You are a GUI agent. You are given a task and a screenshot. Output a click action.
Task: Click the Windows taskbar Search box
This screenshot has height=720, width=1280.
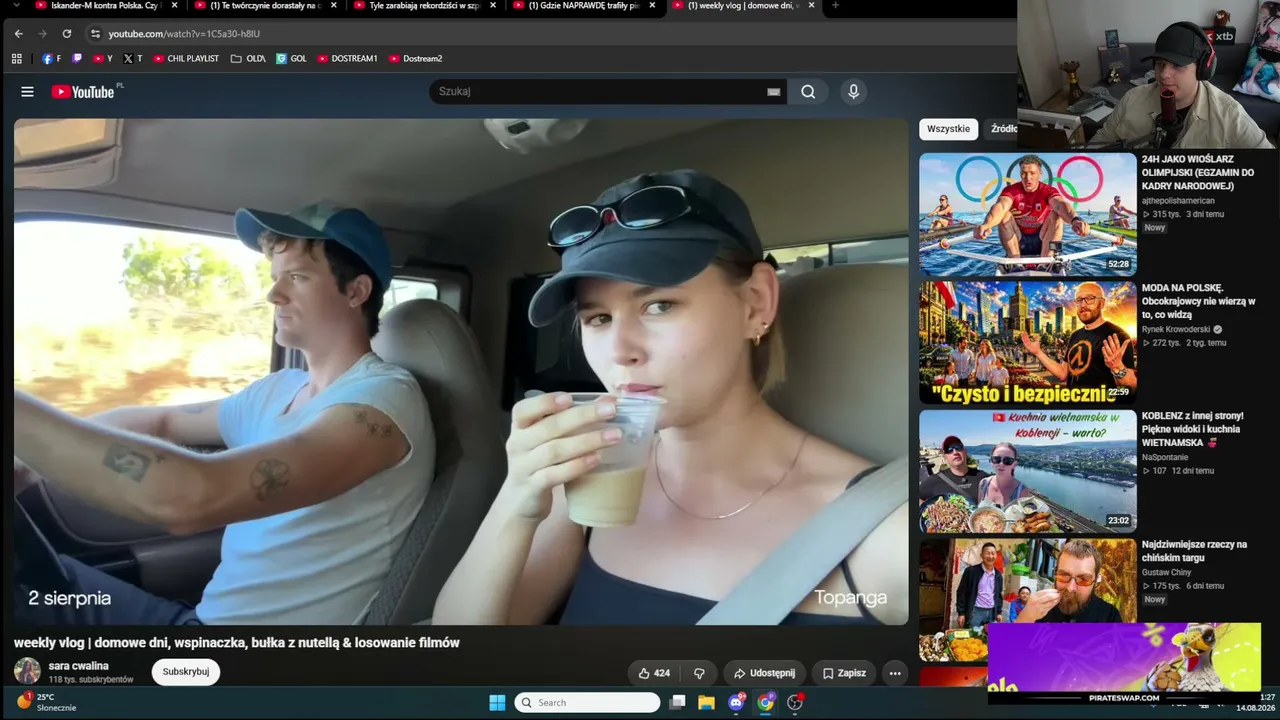point(587,703)
